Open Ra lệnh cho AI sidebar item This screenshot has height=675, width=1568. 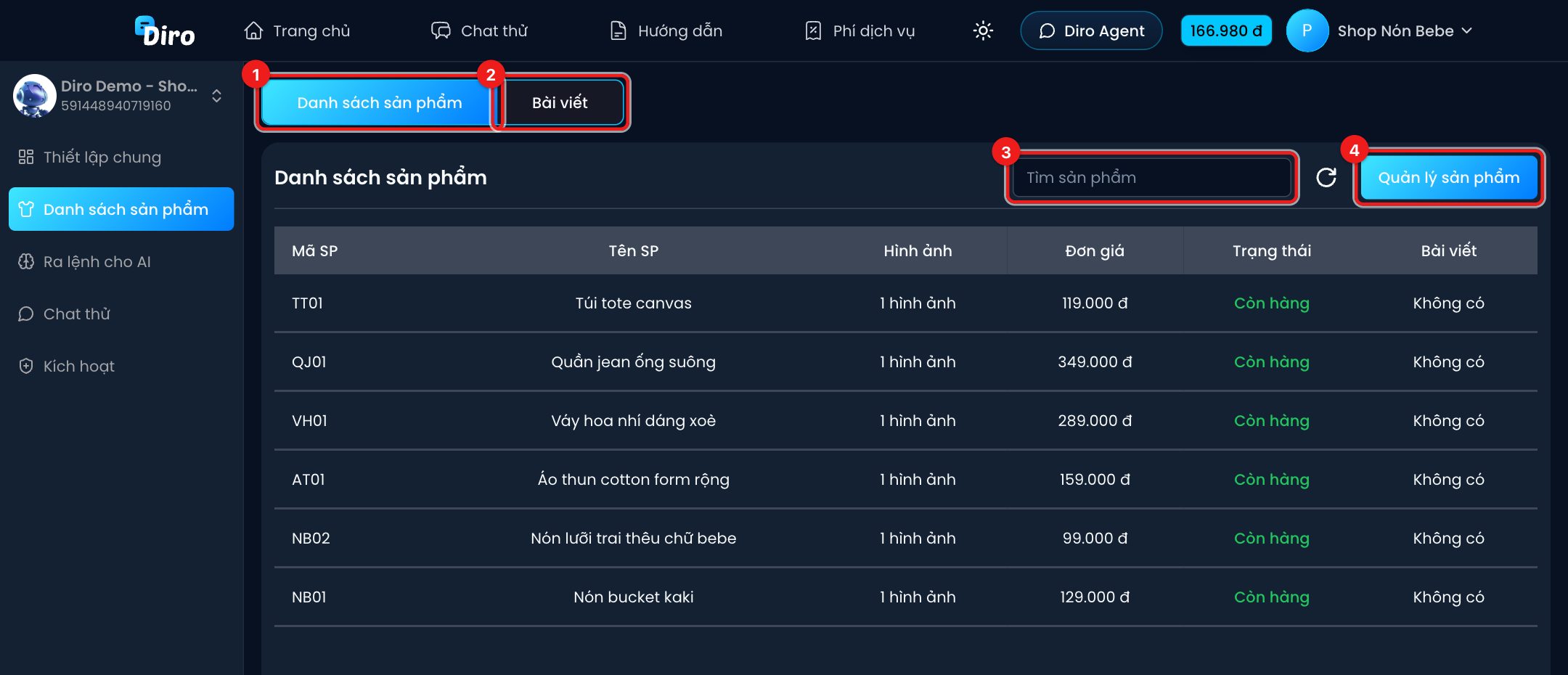[x=121, y=261]
